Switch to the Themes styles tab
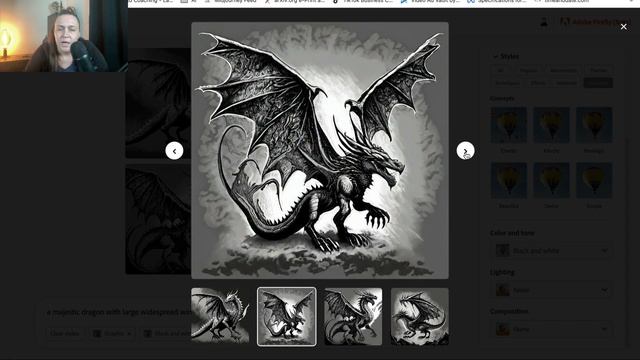The width and height of the screenshot is (640, 360). [x=598, y=70]
